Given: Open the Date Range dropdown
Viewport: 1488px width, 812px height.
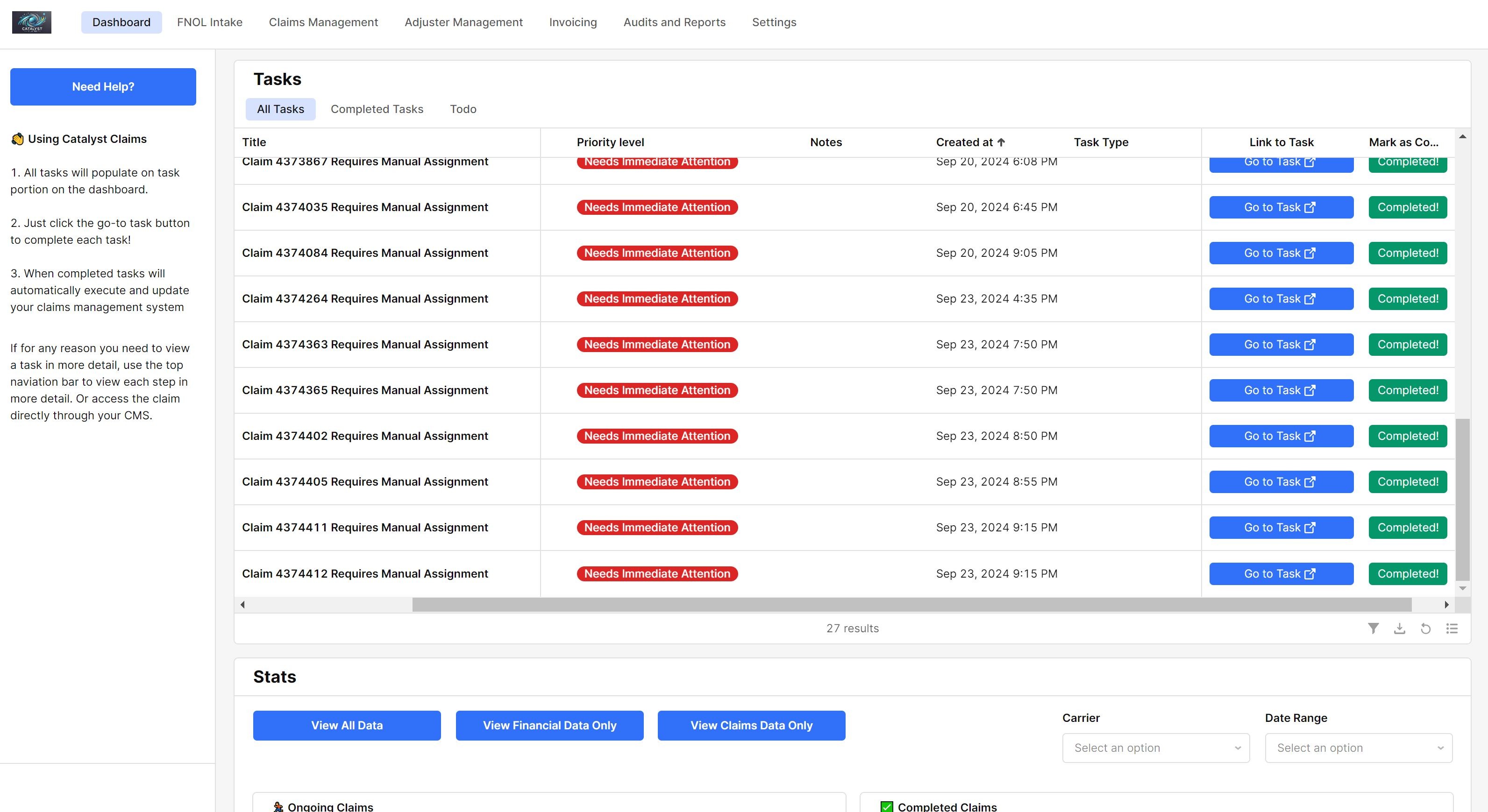Looking at the screenshot, I should 1359,748.
